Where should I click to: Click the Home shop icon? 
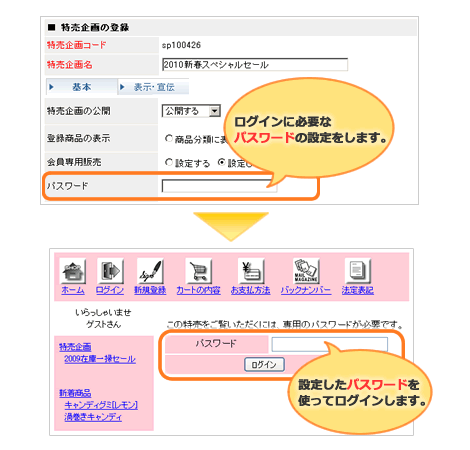(73, 271)
